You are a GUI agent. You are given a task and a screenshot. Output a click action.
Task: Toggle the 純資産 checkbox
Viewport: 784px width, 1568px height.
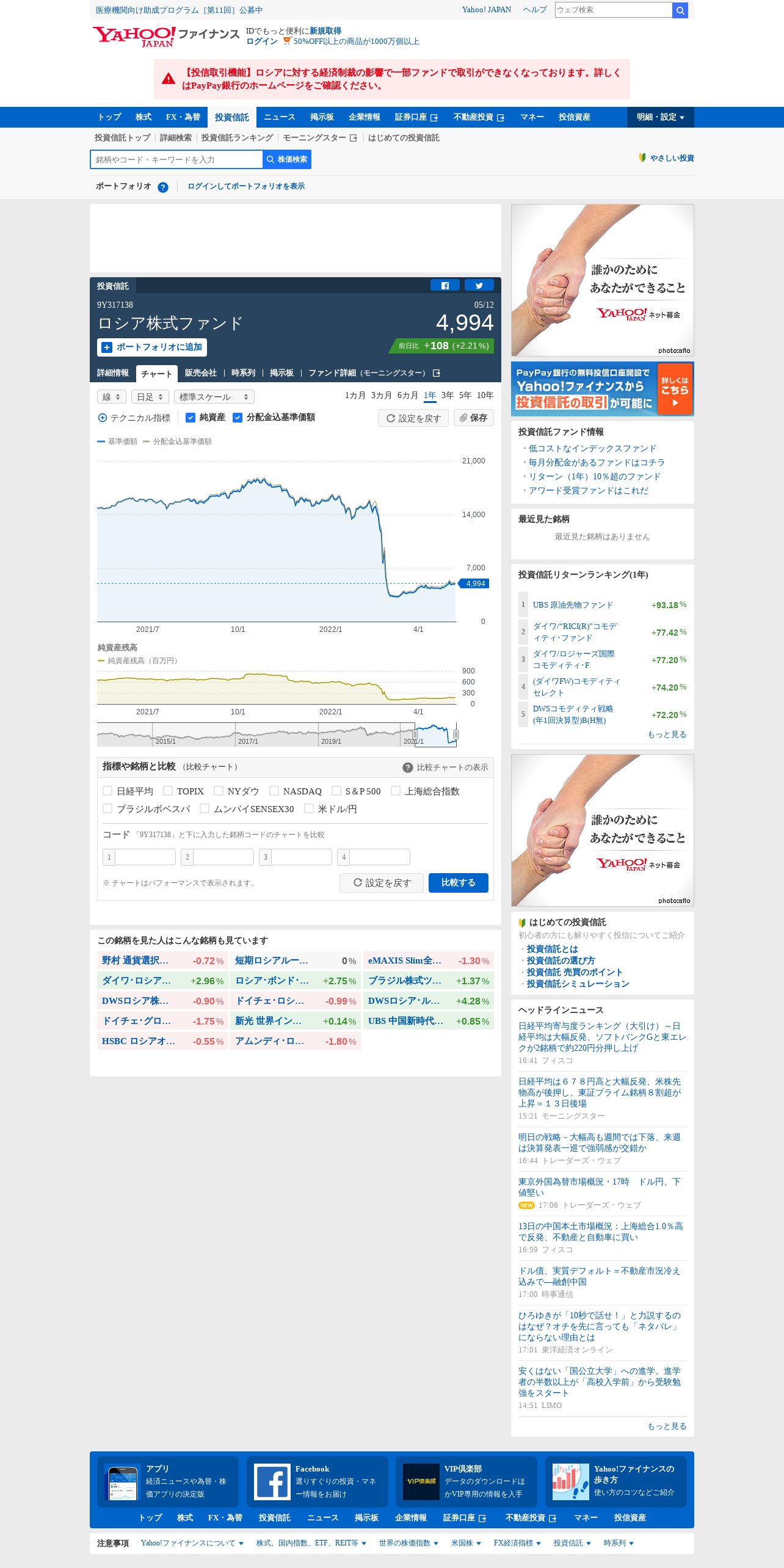pyautogui.click(x=190, y=418)
